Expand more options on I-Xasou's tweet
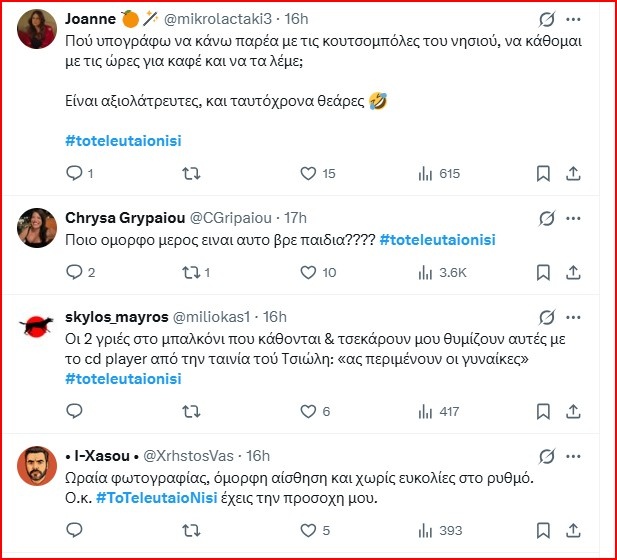Viewport: 617px width, 560px height. (x=574, y=457)
